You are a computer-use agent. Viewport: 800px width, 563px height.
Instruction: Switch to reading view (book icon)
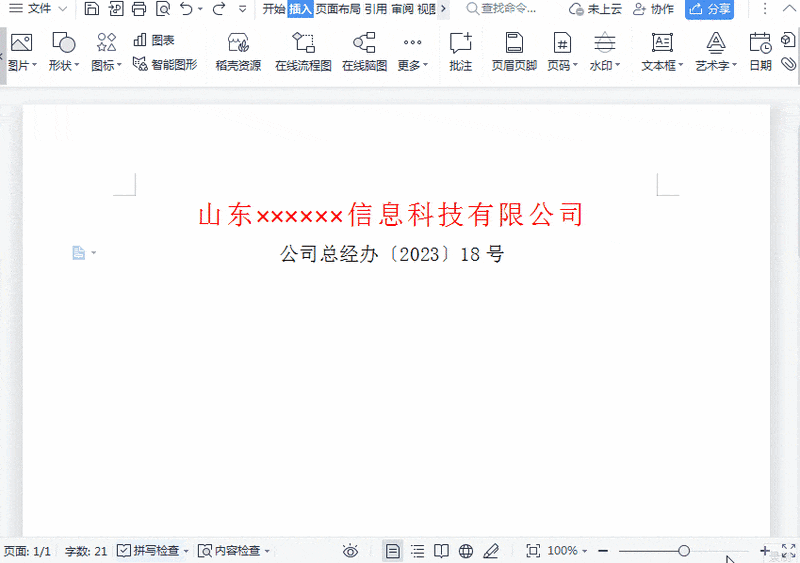(441, 551)
